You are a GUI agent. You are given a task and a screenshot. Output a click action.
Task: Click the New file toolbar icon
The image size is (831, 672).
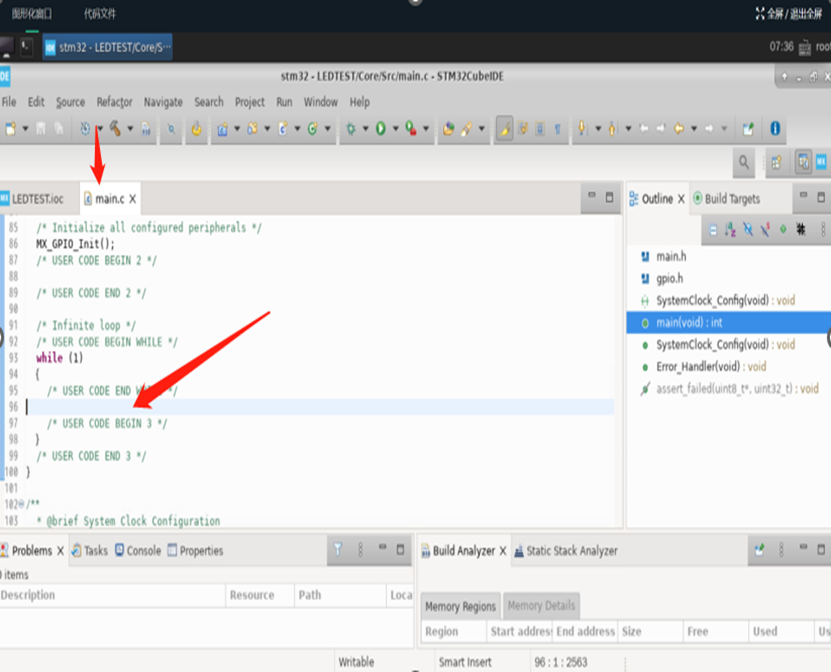pos(11,128)
